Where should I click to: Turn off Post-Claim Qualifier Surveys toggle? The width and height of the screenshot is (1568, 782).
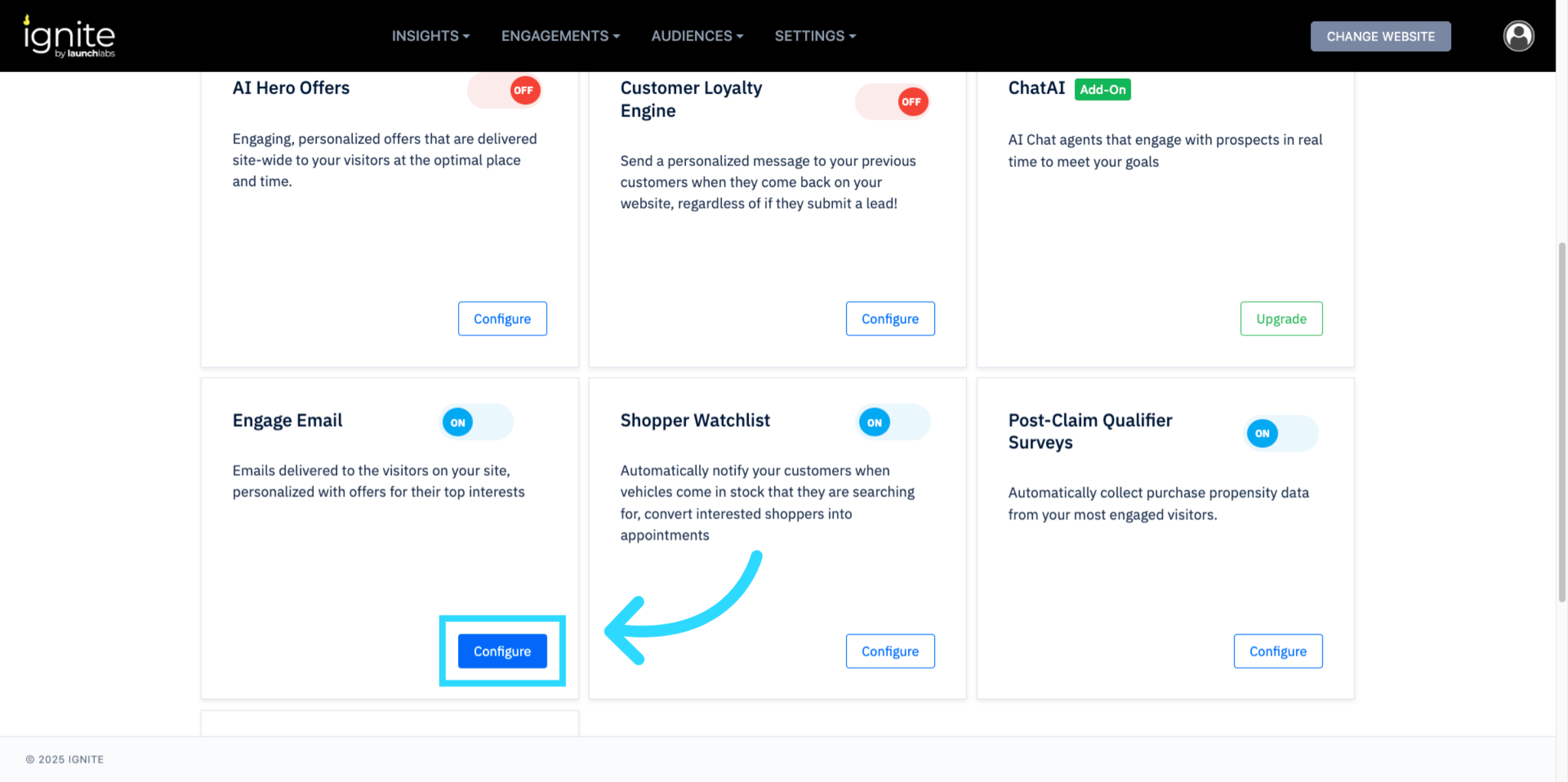[1281, 434]
